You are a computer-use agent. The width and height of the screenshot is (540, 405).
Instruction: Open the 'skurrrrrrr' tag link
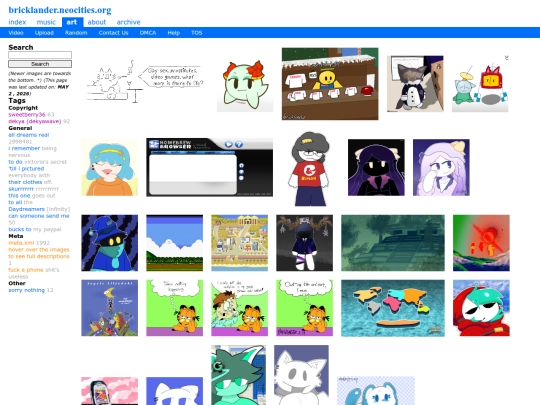tap(21, 189)
